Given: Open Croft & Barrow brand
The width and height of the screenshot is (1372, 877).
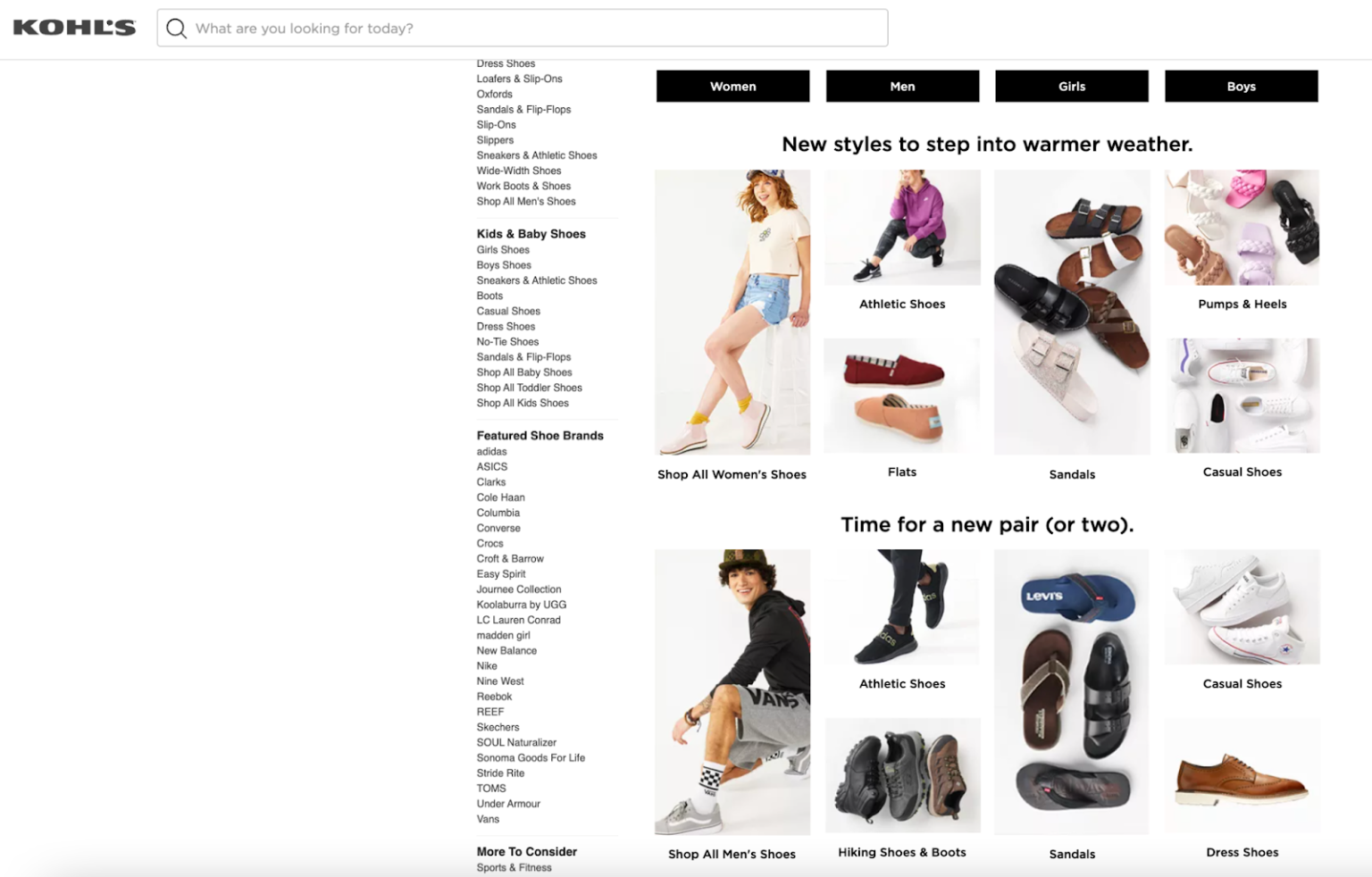Looking at the screenshot, I should (x=510, y=558).
